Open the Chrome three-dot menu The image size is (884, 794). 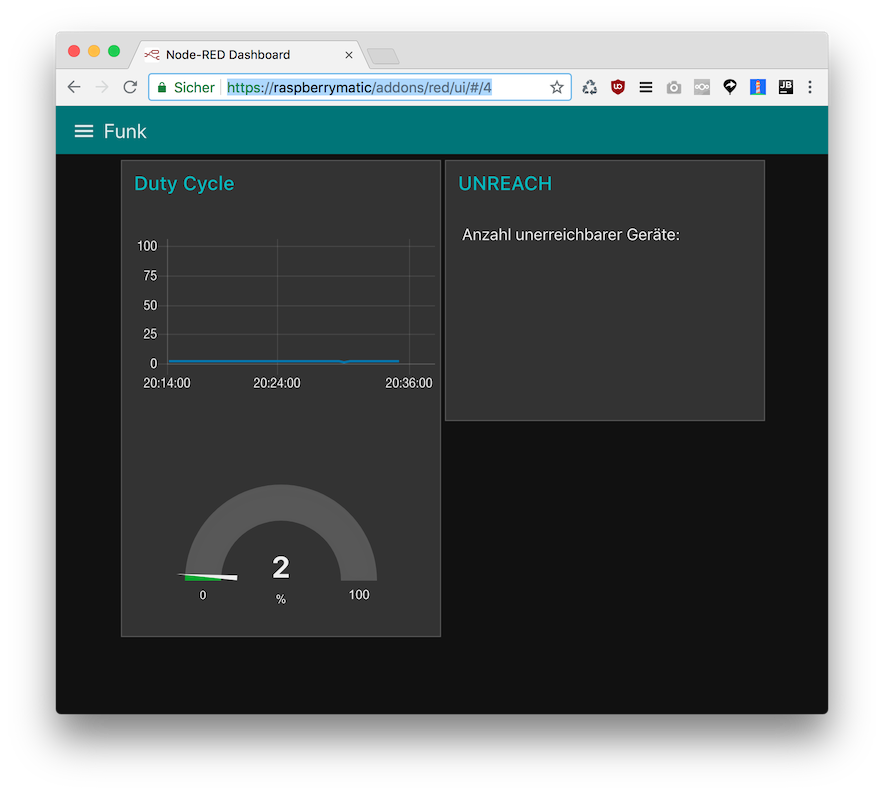click(810, 87)
